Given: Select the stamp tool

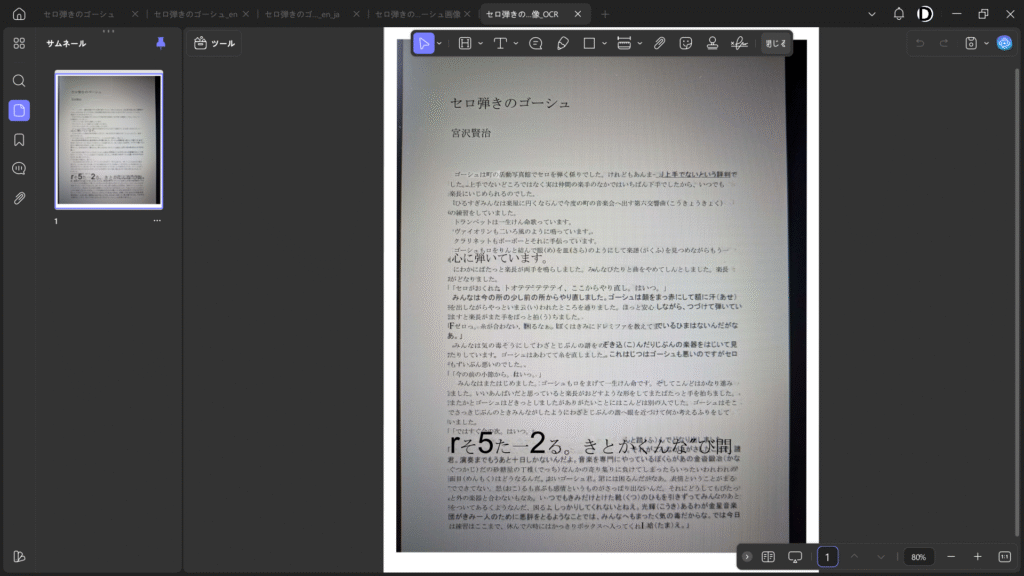Looking at the screenshot, I should click(x=712, y=43).
